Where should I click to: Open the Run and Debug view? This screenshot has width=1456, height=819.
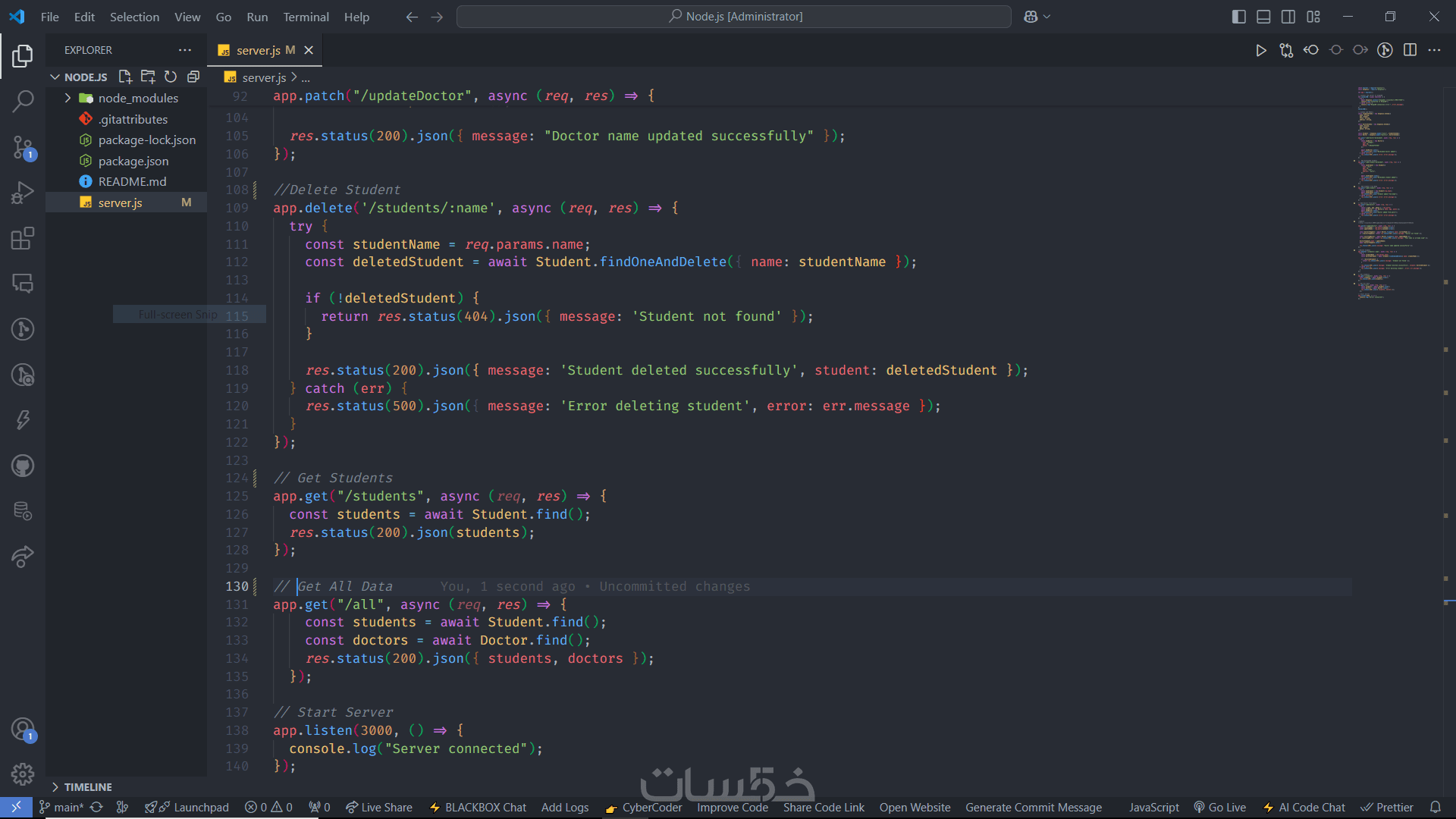click(x=23, y=193)
